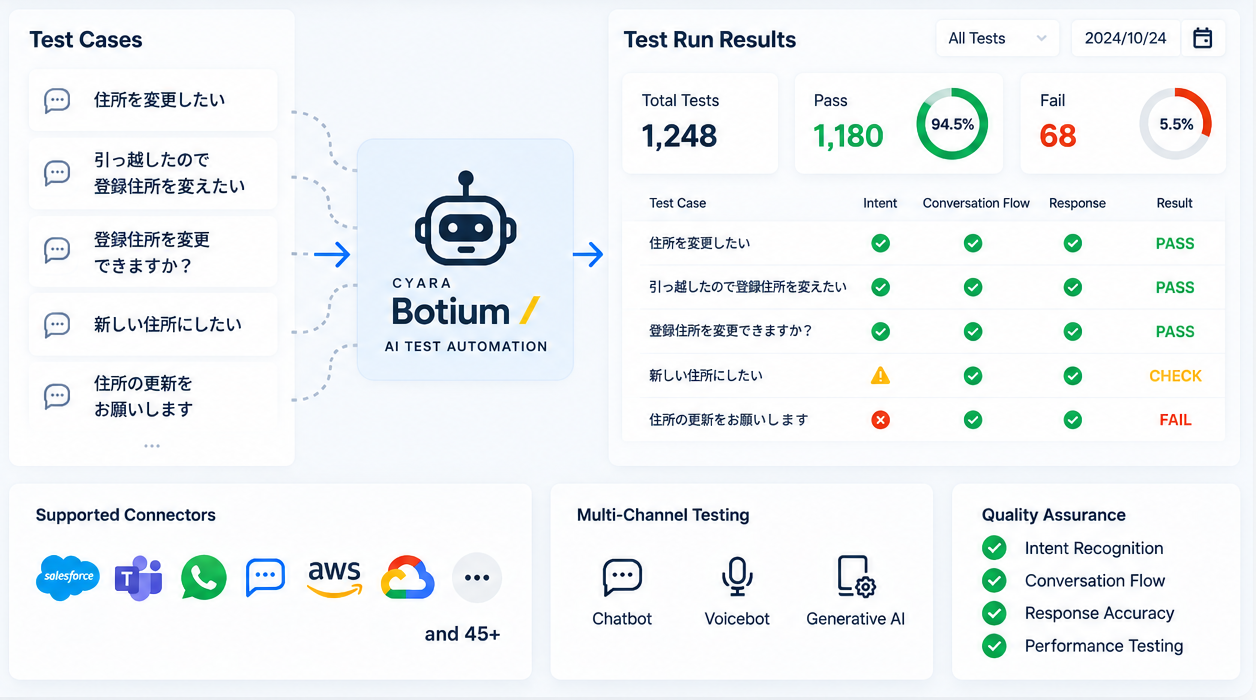Click chat icon of 住所を変更したい test case
Image resolution: width=1256 pixels, height=700 pixels.
pyautogui.click(x=58, y=100)
